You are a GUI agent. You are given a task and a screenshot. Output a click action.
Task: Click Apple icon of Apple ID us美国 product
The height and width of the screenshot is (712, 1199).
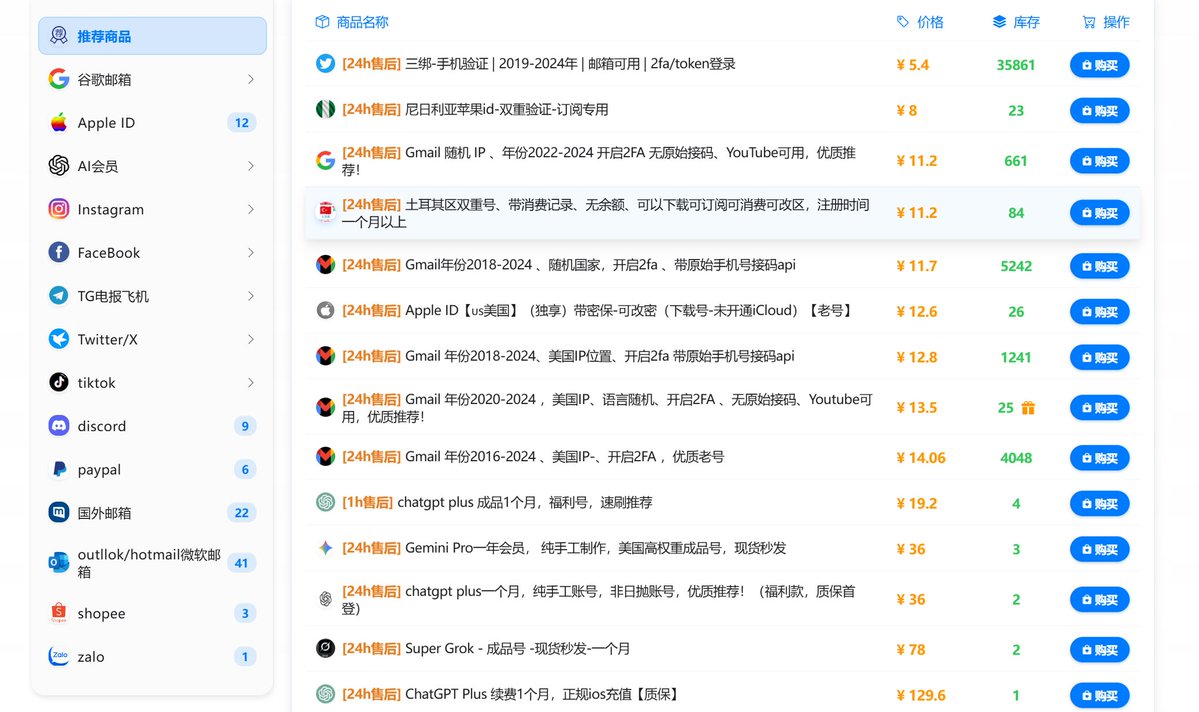click(326, 310)
